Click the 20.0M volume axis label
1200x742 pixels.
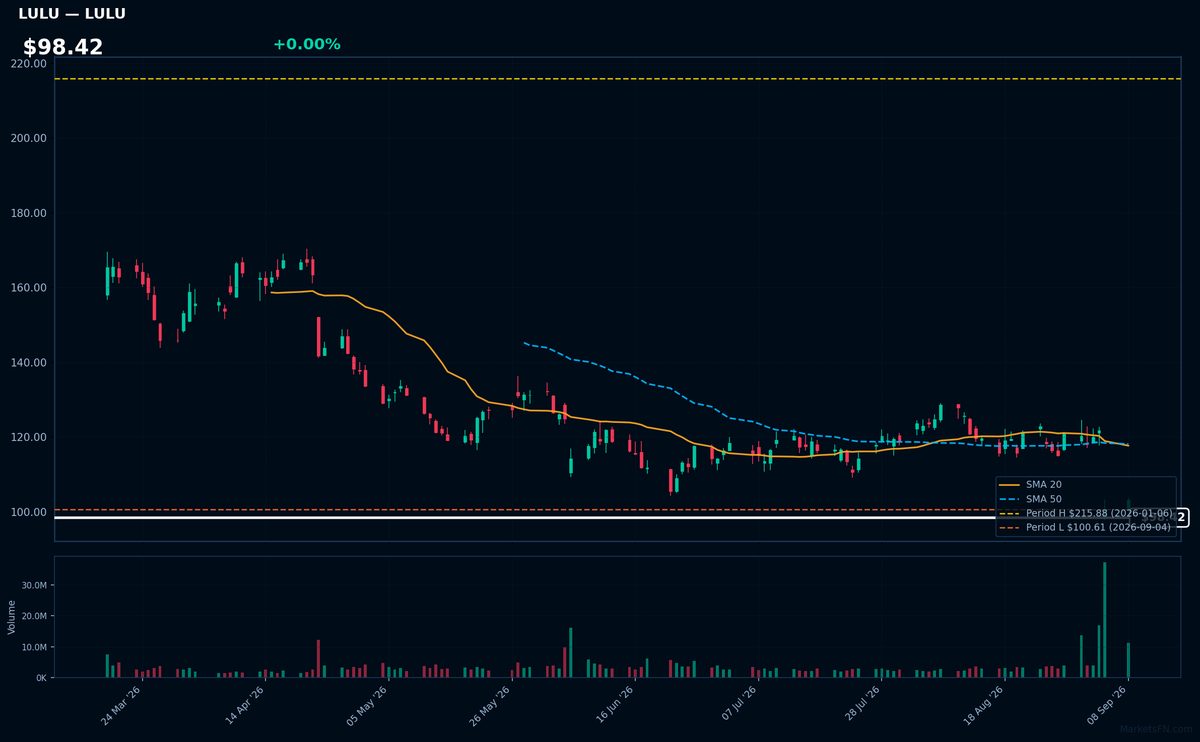click(x=34, y=616)
